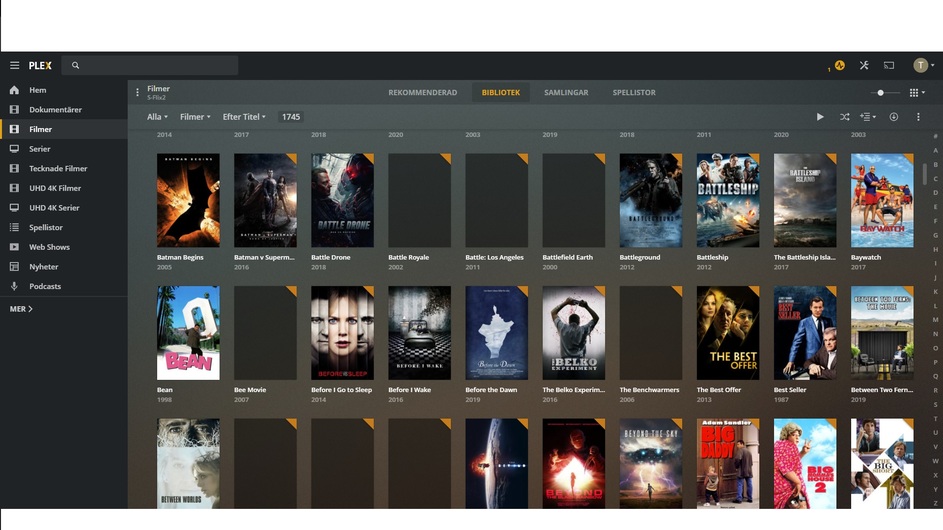This screenshot has width=943, height=530.
Task: Open grid view mode dropdown
Action: click(x=917, y=93)
